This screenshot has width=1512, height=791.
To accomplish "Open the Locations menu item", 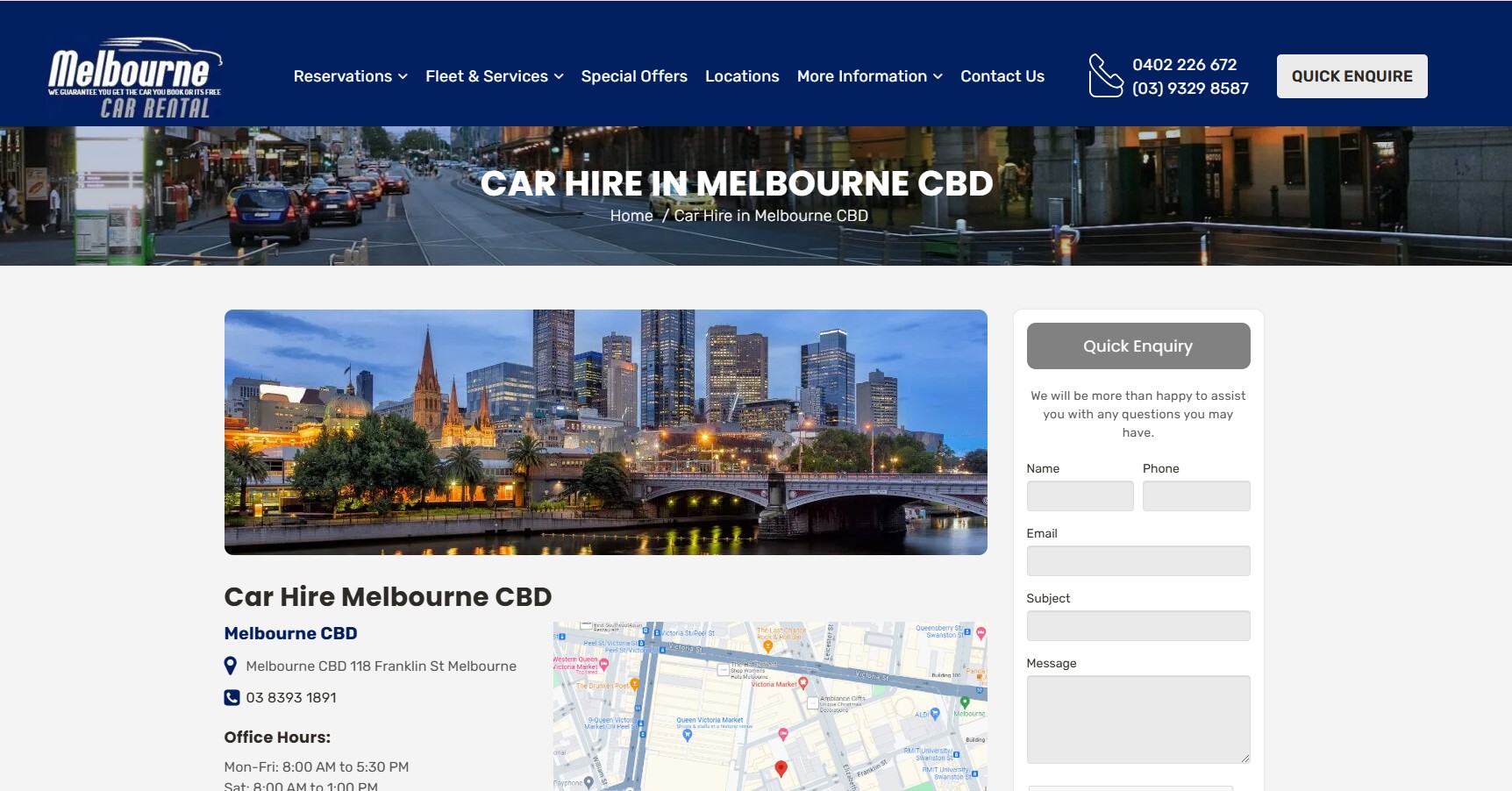I will [742, 76].
